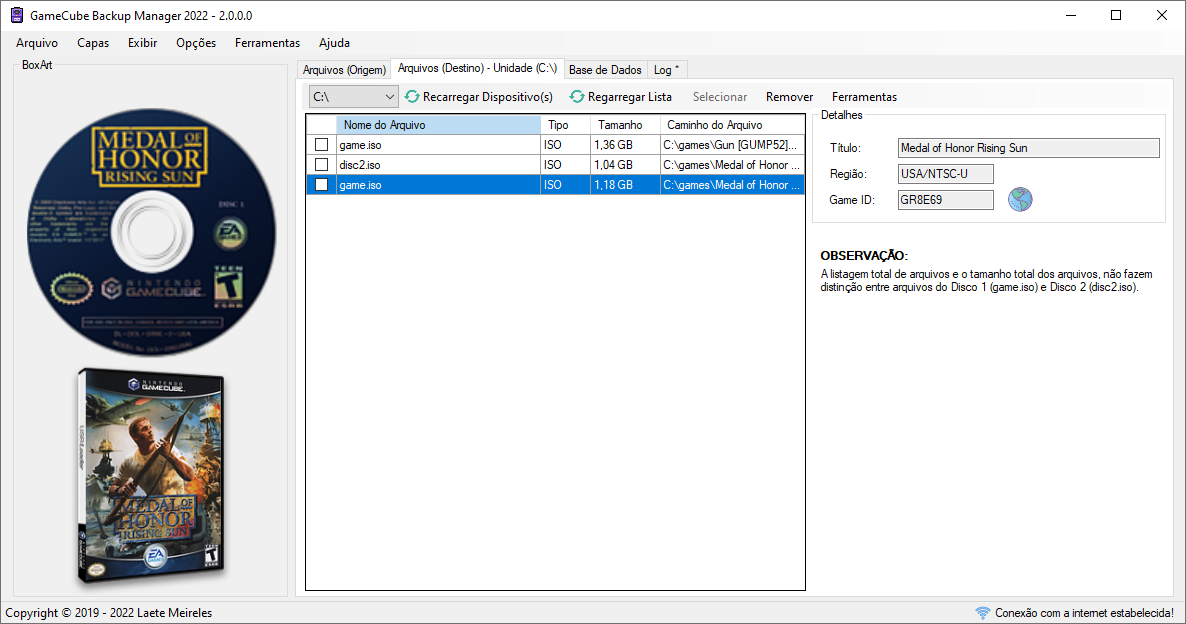
Task: Switch to the Arquivos (Origem) tab
Action: [x=344, y=69]
